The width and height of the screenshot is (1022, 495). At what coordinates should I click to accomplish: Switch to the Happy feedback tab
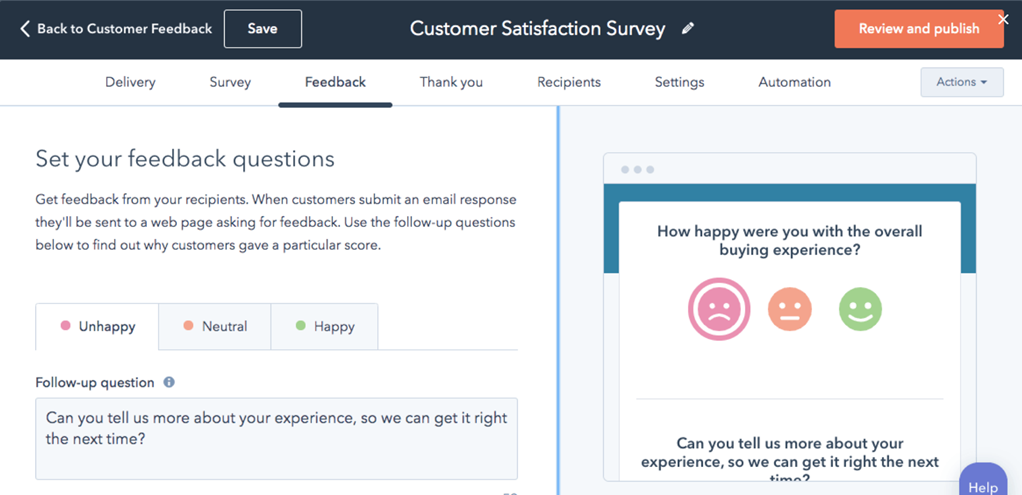pos(324,326)
